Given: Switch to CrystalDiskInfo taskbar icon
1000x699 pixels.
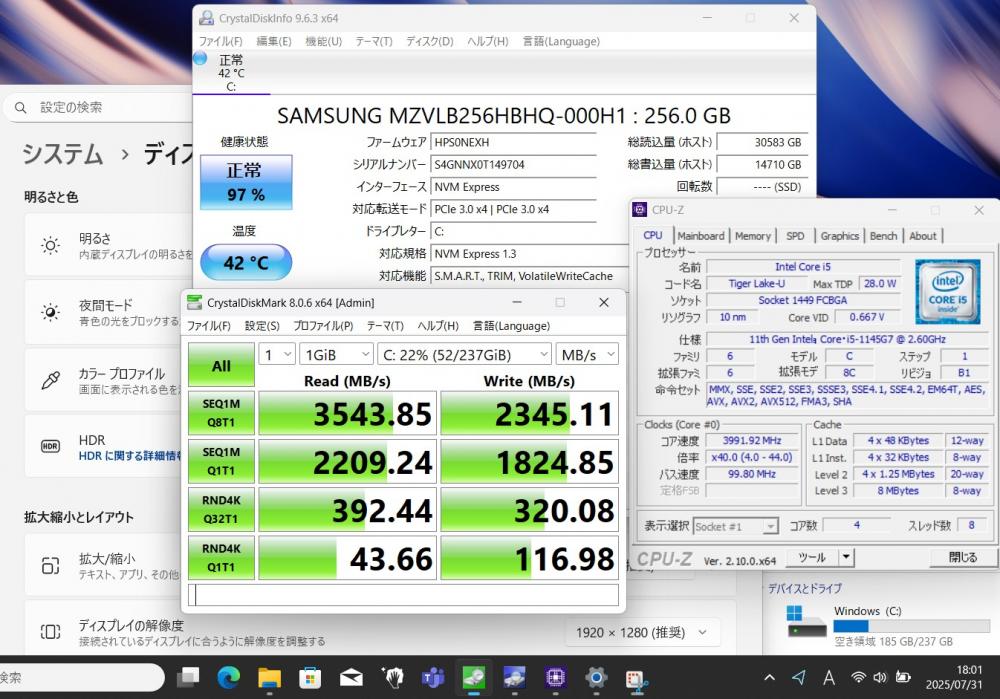Looking at the screenshot, I should click(x=514, y=677).
